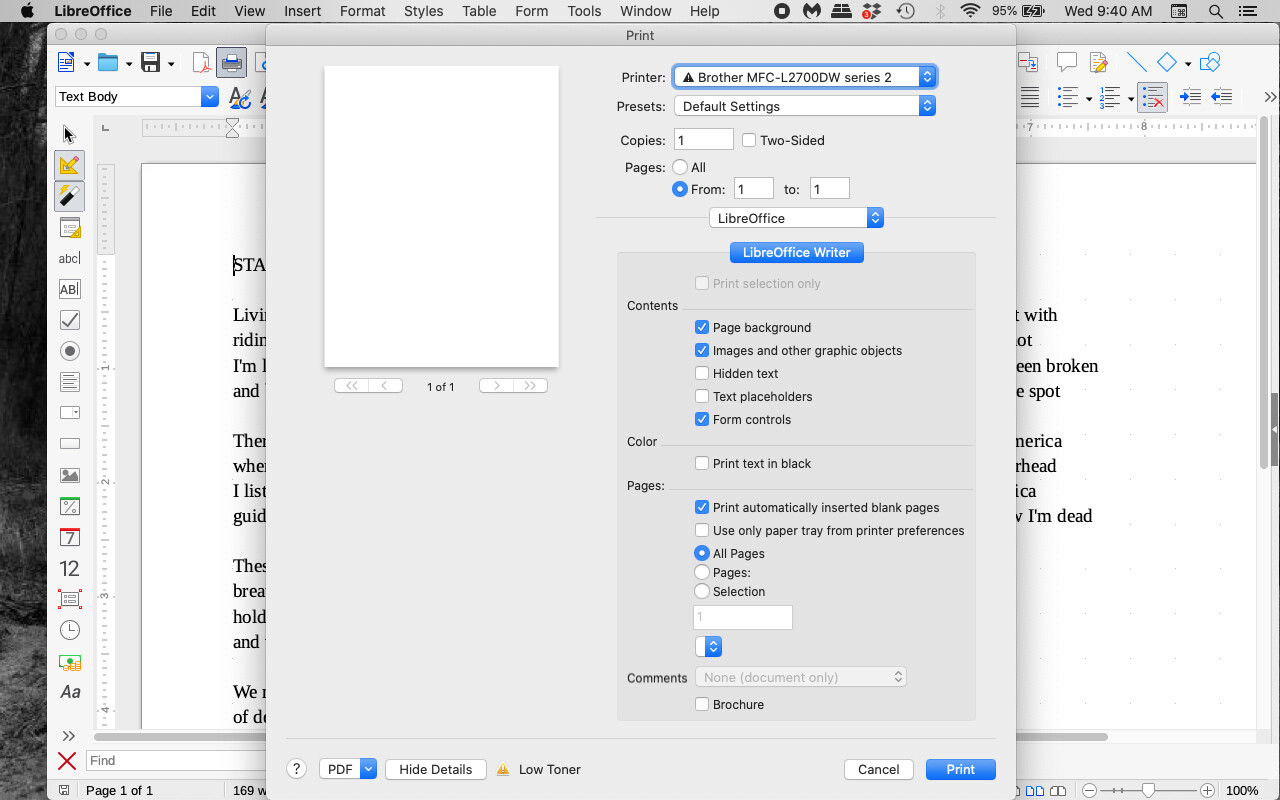This screenshot has height=800, width=1280.
Task: Click the Insert Comment icon
Action: point(1067,61)
